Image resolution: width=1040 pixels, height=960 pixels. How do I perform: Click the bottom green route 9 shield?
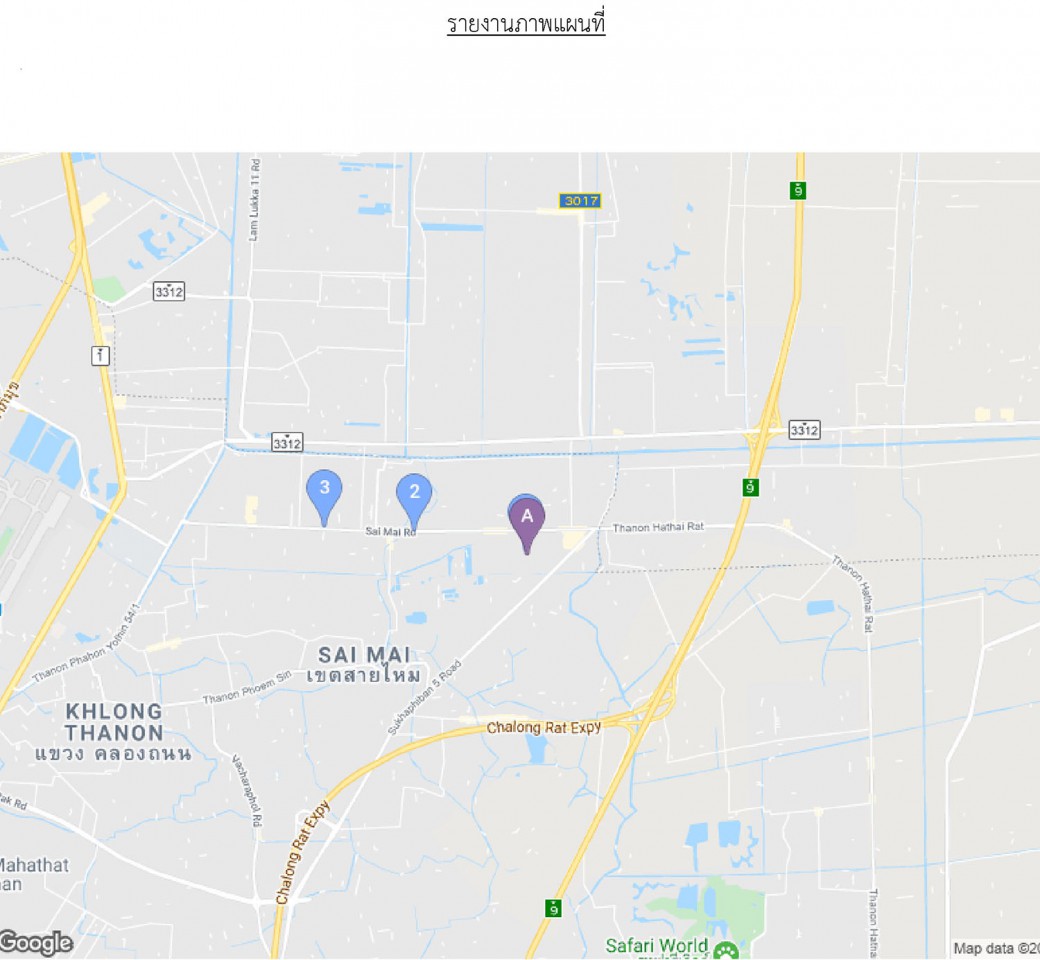click(552, 908)
